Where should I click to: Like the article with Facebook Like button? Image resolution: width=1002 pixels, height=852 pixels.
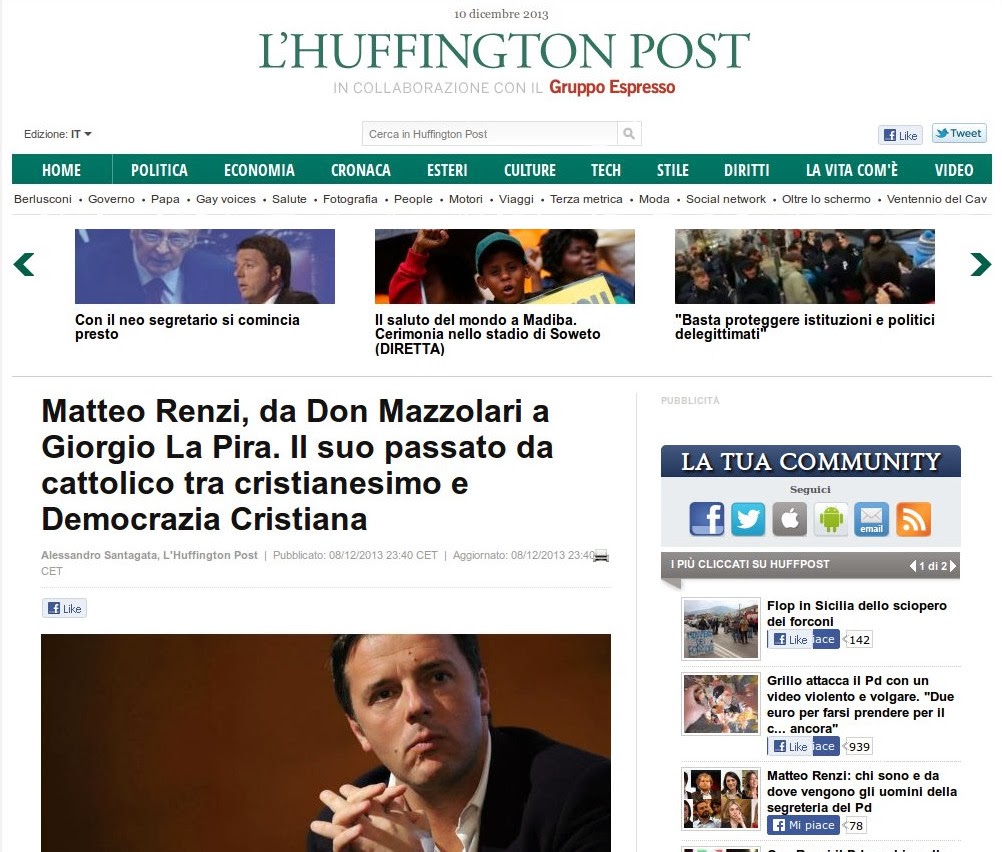click(x=64, y=608)
